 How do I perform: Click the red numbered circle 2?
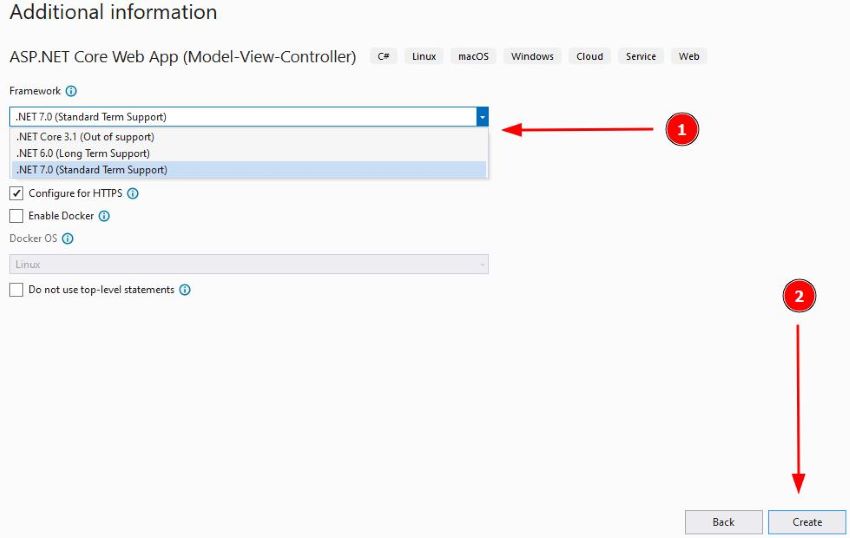(x=799, y=296)
